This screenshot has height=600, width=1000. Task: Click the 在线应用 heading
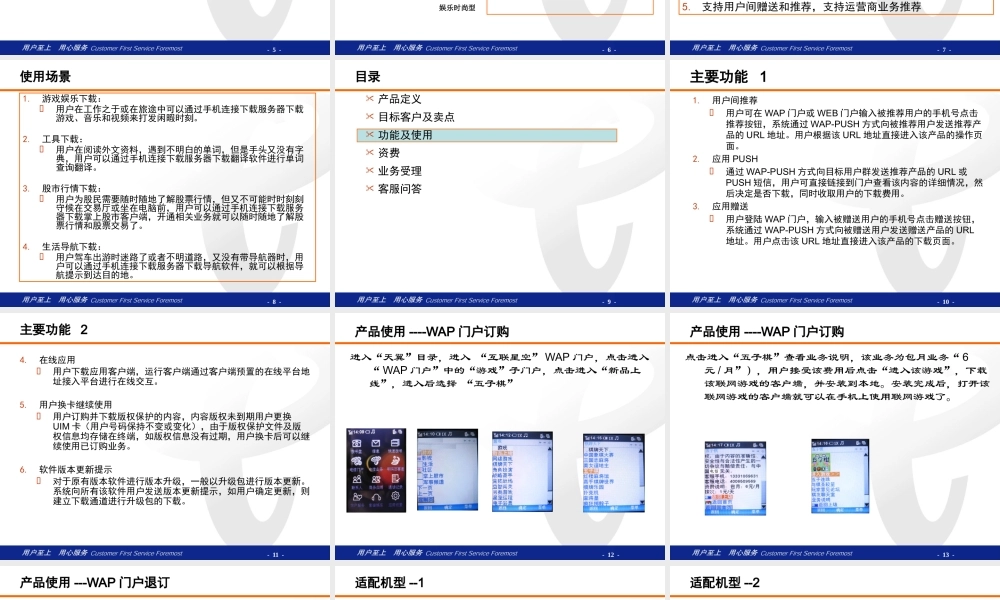(x=57, y=360)
